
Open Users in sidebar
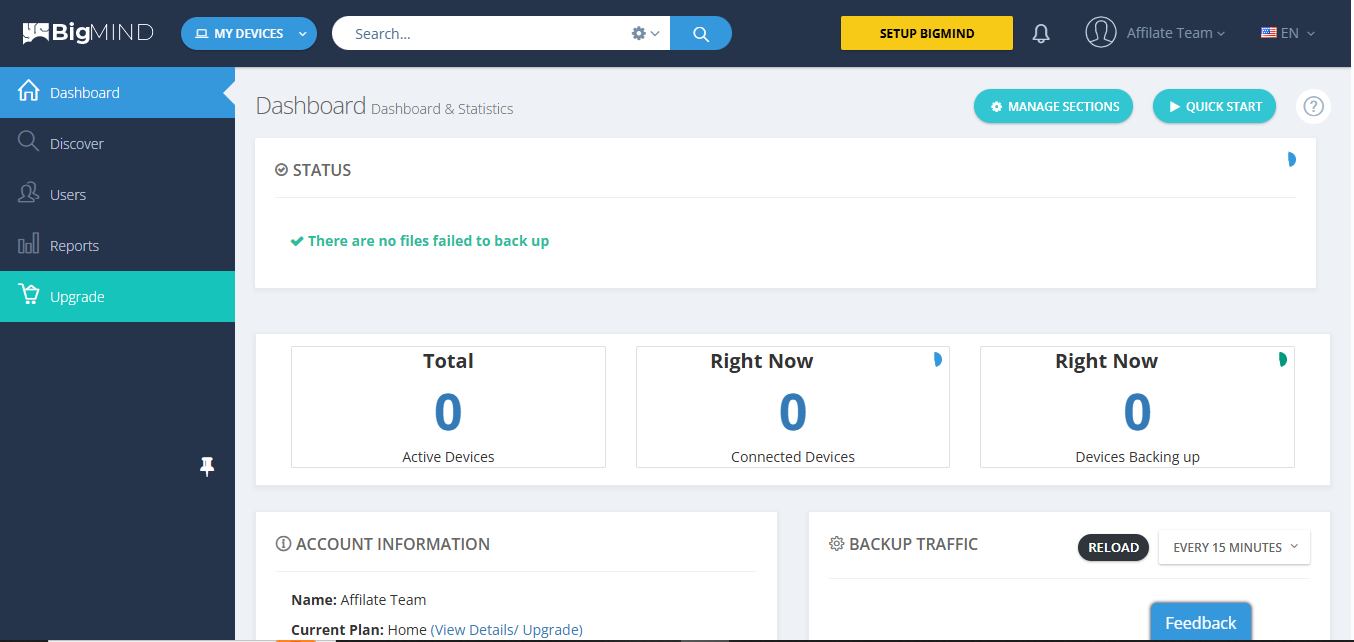click(x=117, y=194)
